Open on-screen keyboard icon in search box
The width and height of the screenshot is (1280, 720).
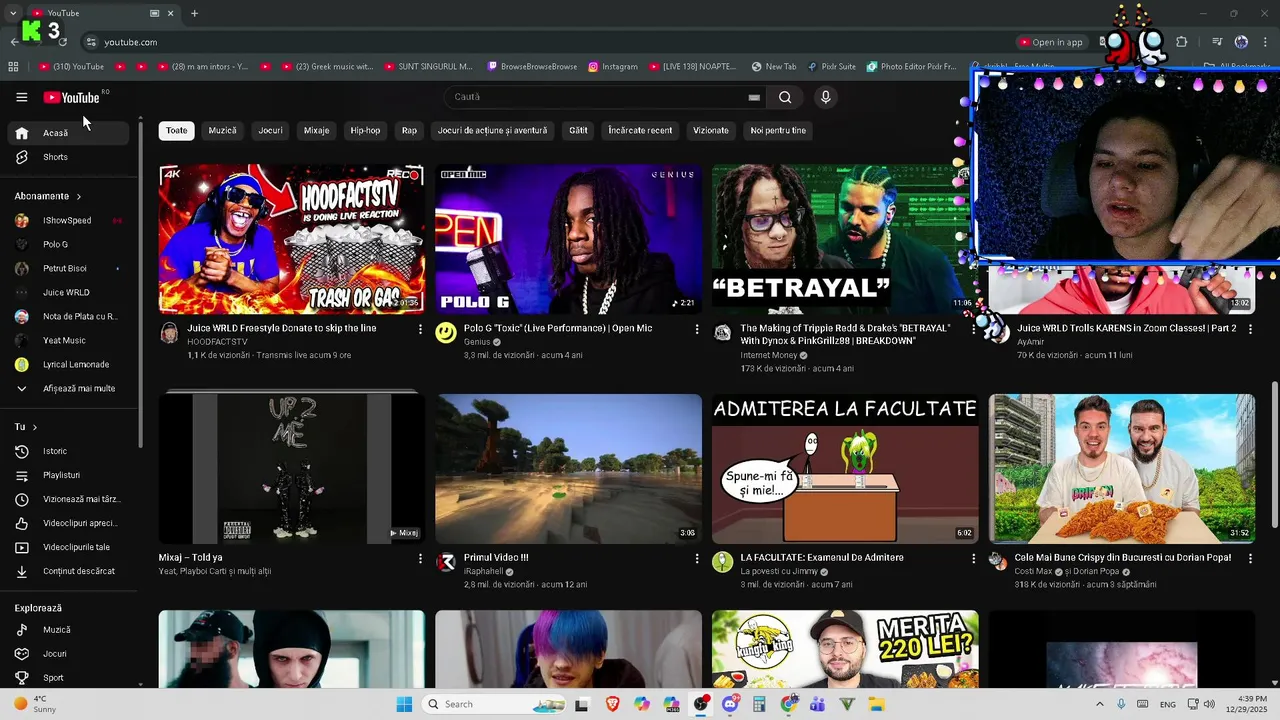point(754,97)
